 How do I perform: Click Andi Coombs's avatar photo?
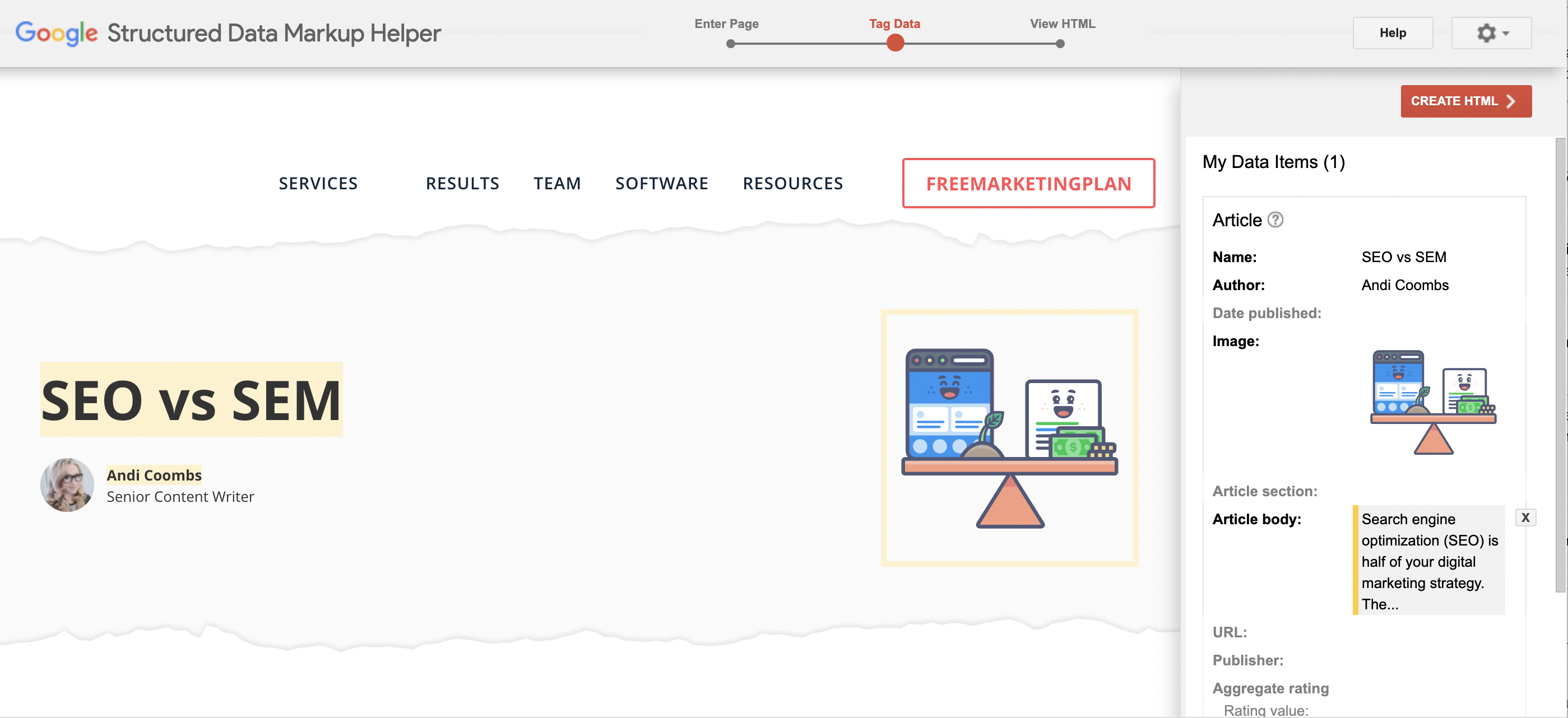[x=67, y=485]
